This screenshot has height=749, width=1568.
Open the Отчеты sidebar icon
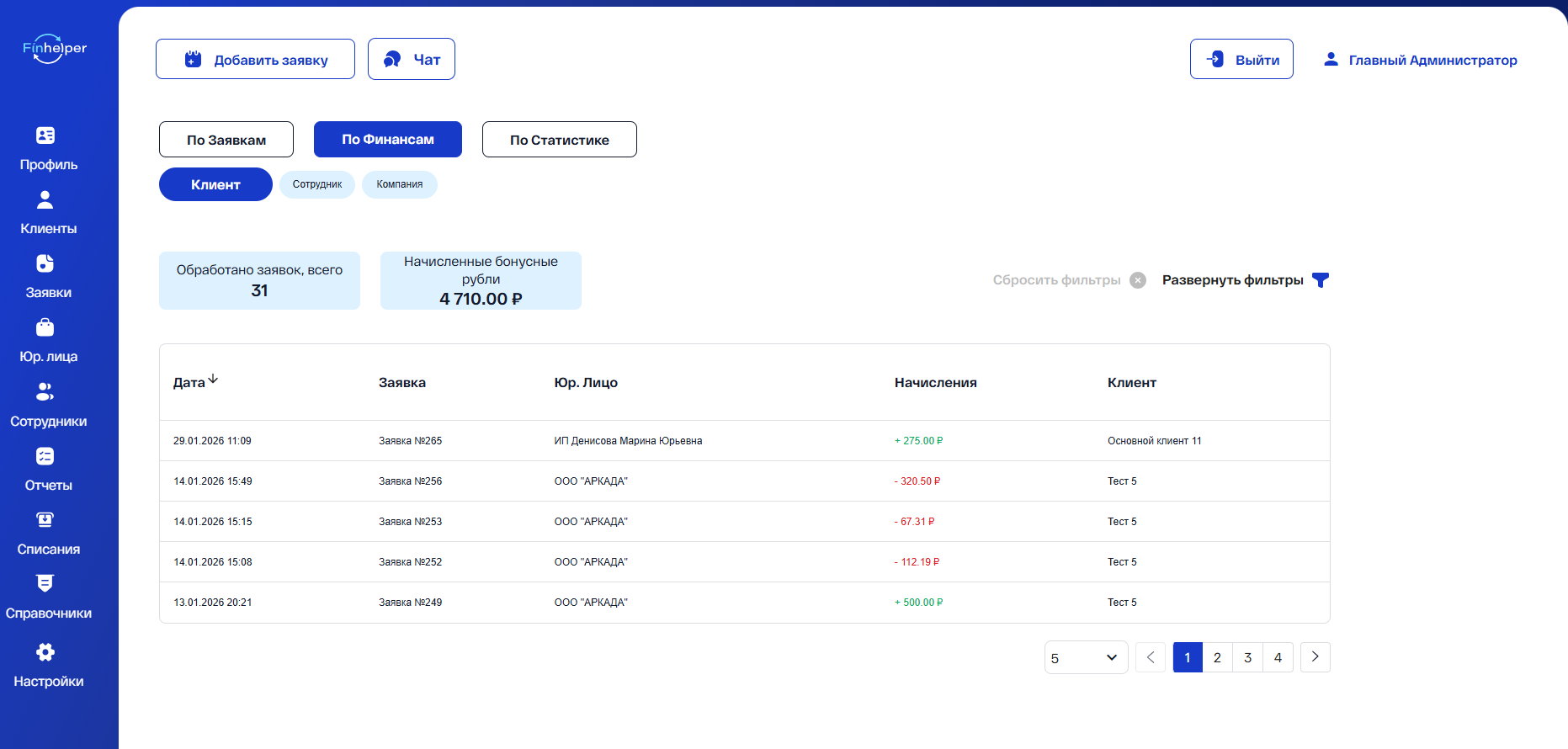tap(45, 456)
